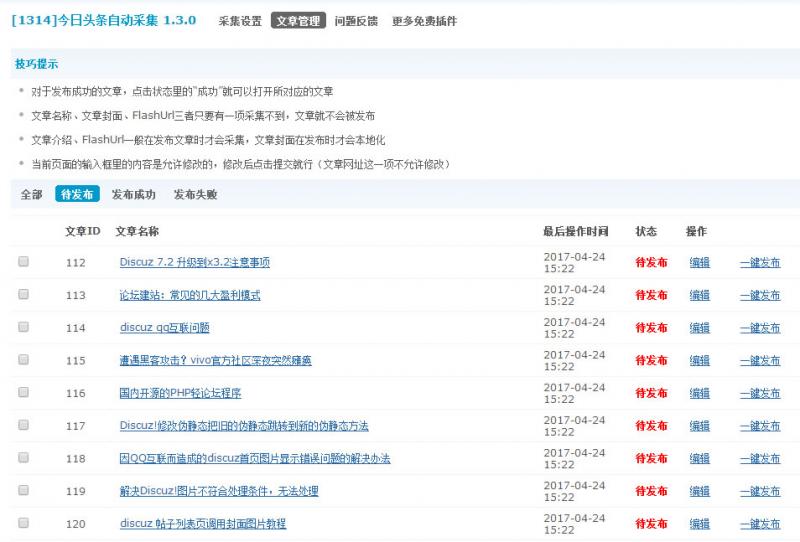800x542 pixels.
Task: Open article 'Discuz 7.2 升级到x3.2注意事项'
Action: [194, 263]
